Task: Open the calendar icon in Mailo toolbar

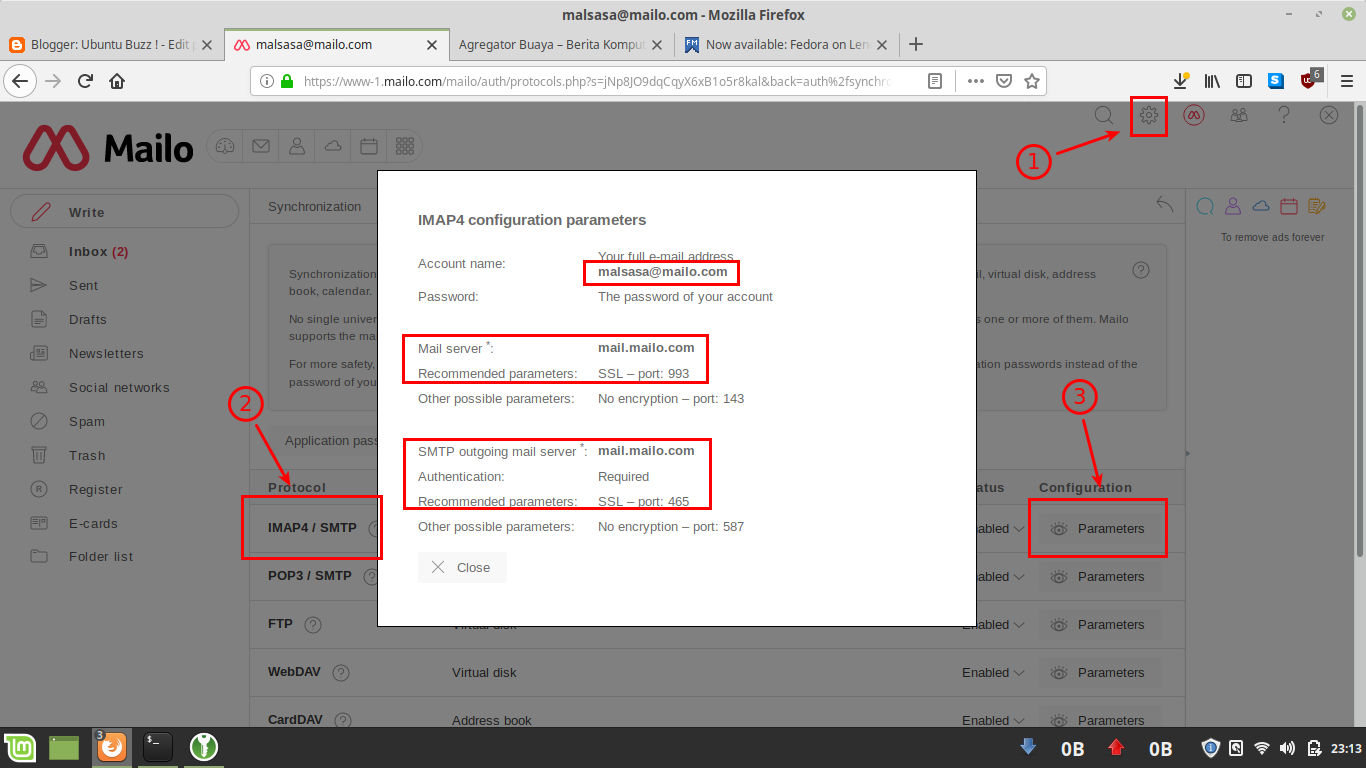Action: coord(369,146)
